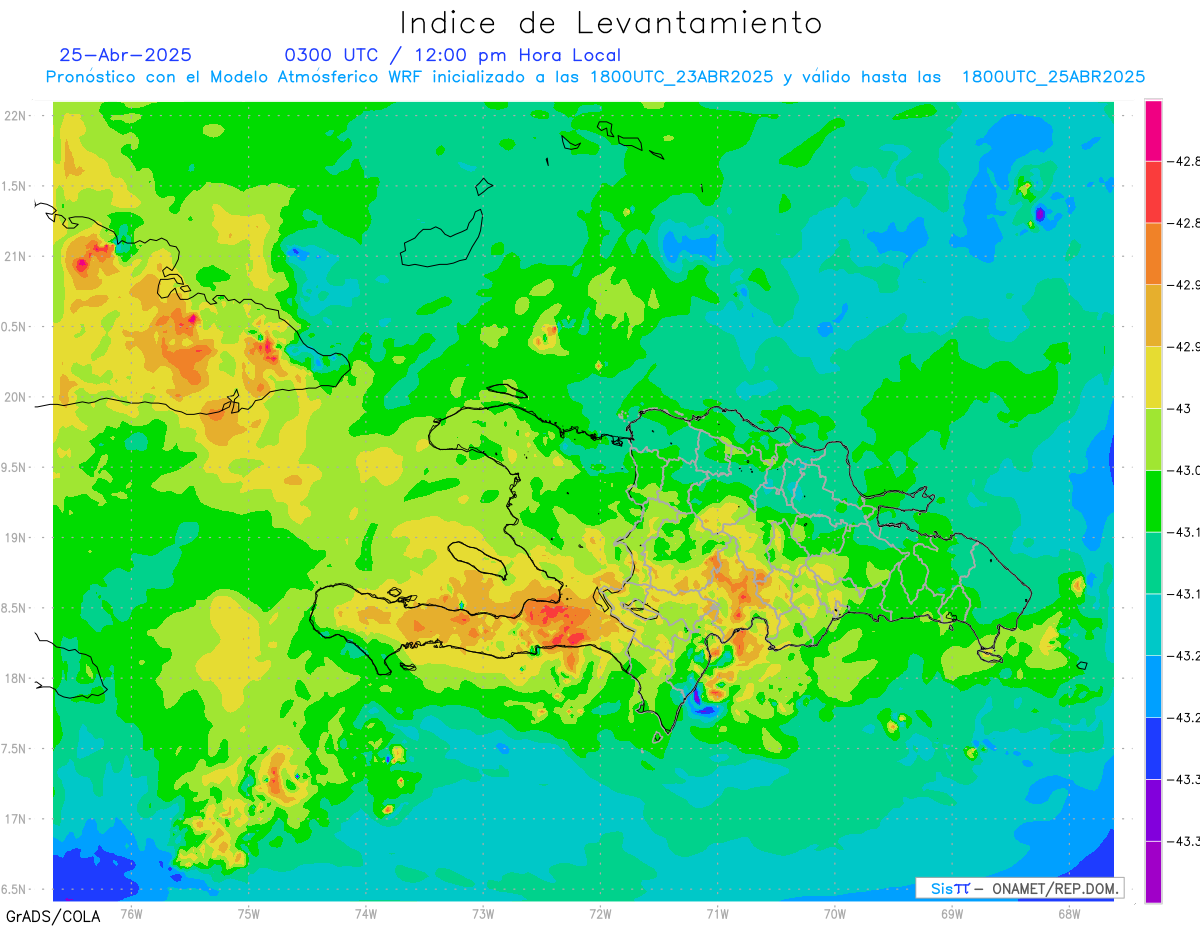Click the "71W" longitude label
The width and height of the screenshot is (1200, 927).
(717, 913)
